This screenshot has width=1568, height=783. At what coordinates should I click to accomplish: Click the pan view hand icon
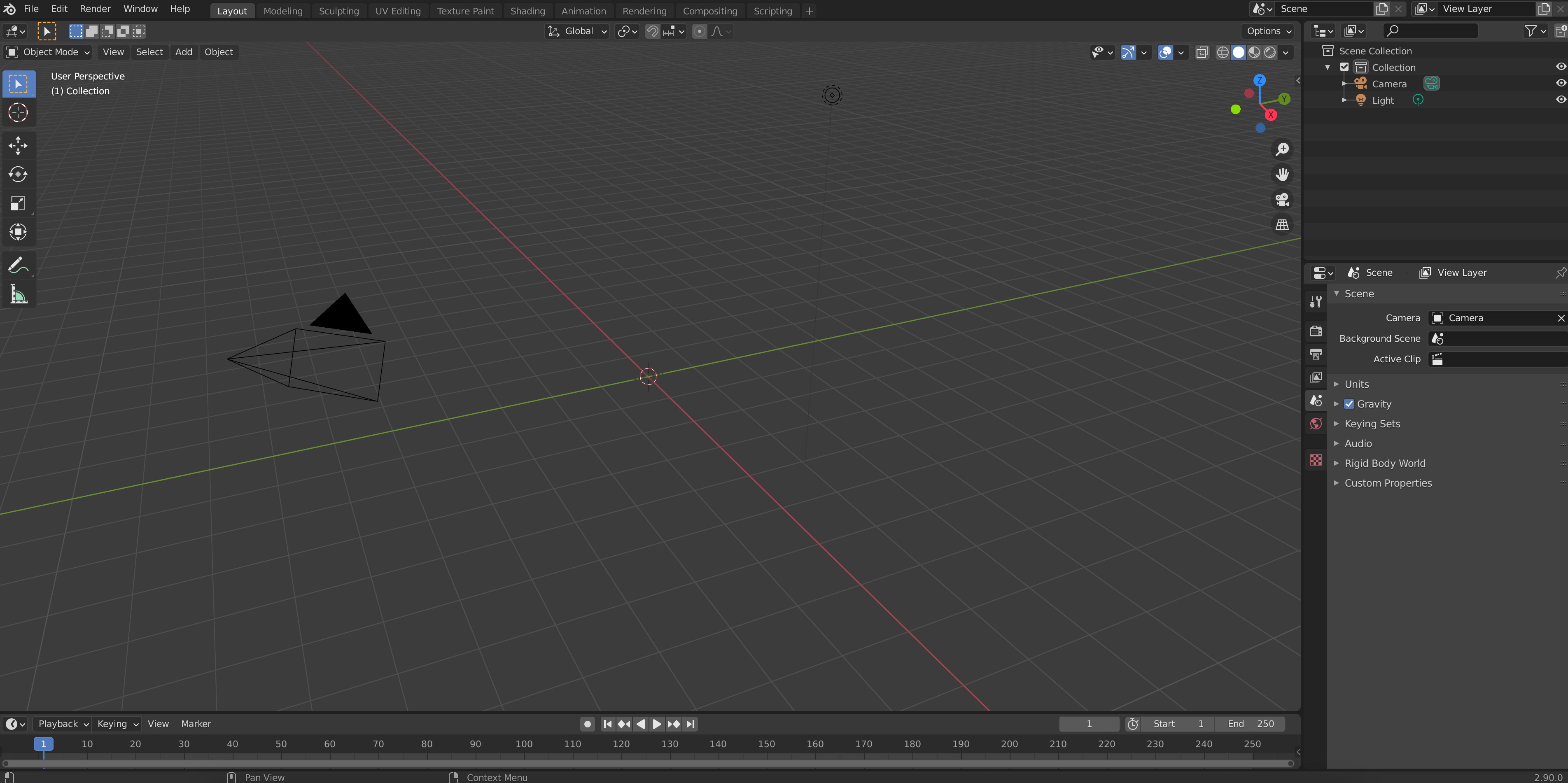[x=1283, y=175]
